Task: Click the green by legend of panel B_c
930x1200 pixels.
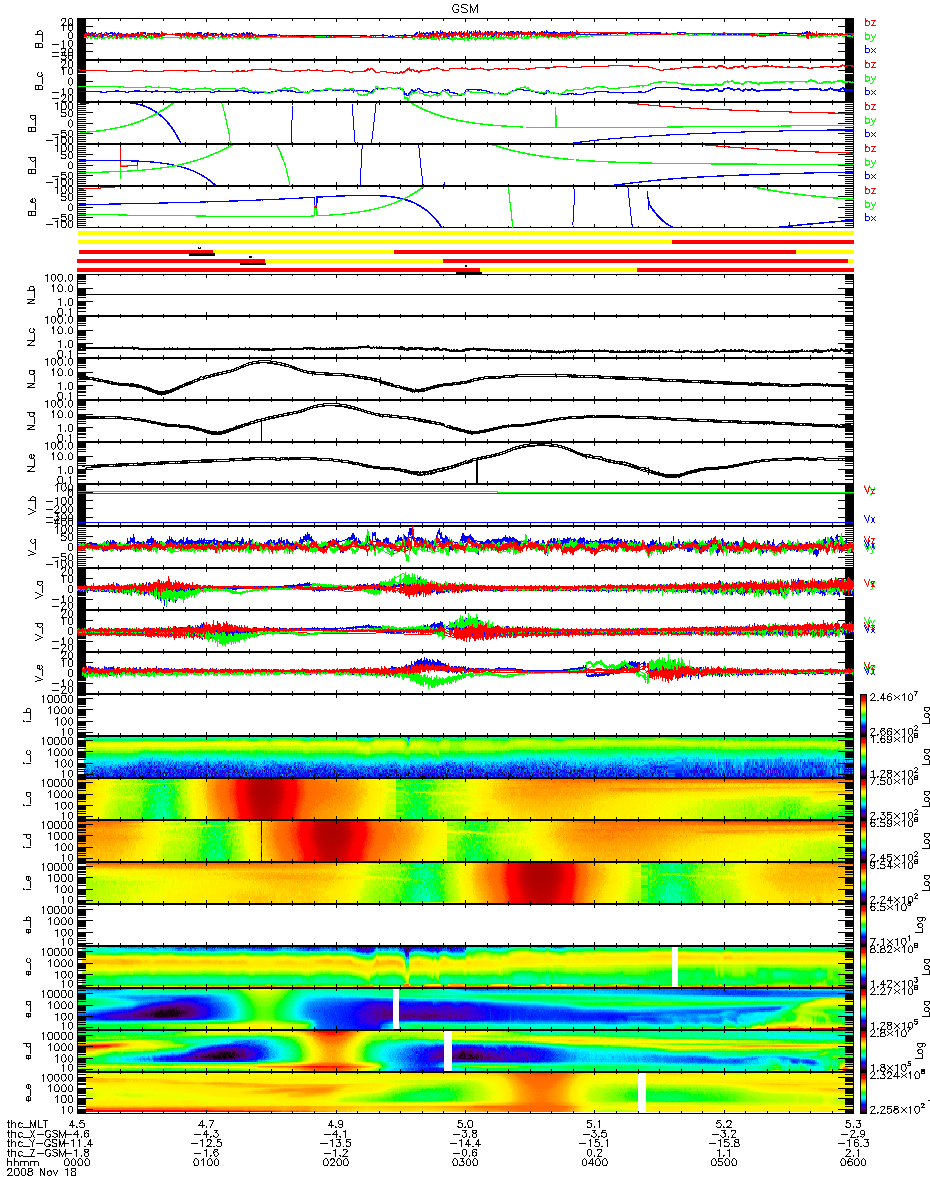Action: point(870,78)
